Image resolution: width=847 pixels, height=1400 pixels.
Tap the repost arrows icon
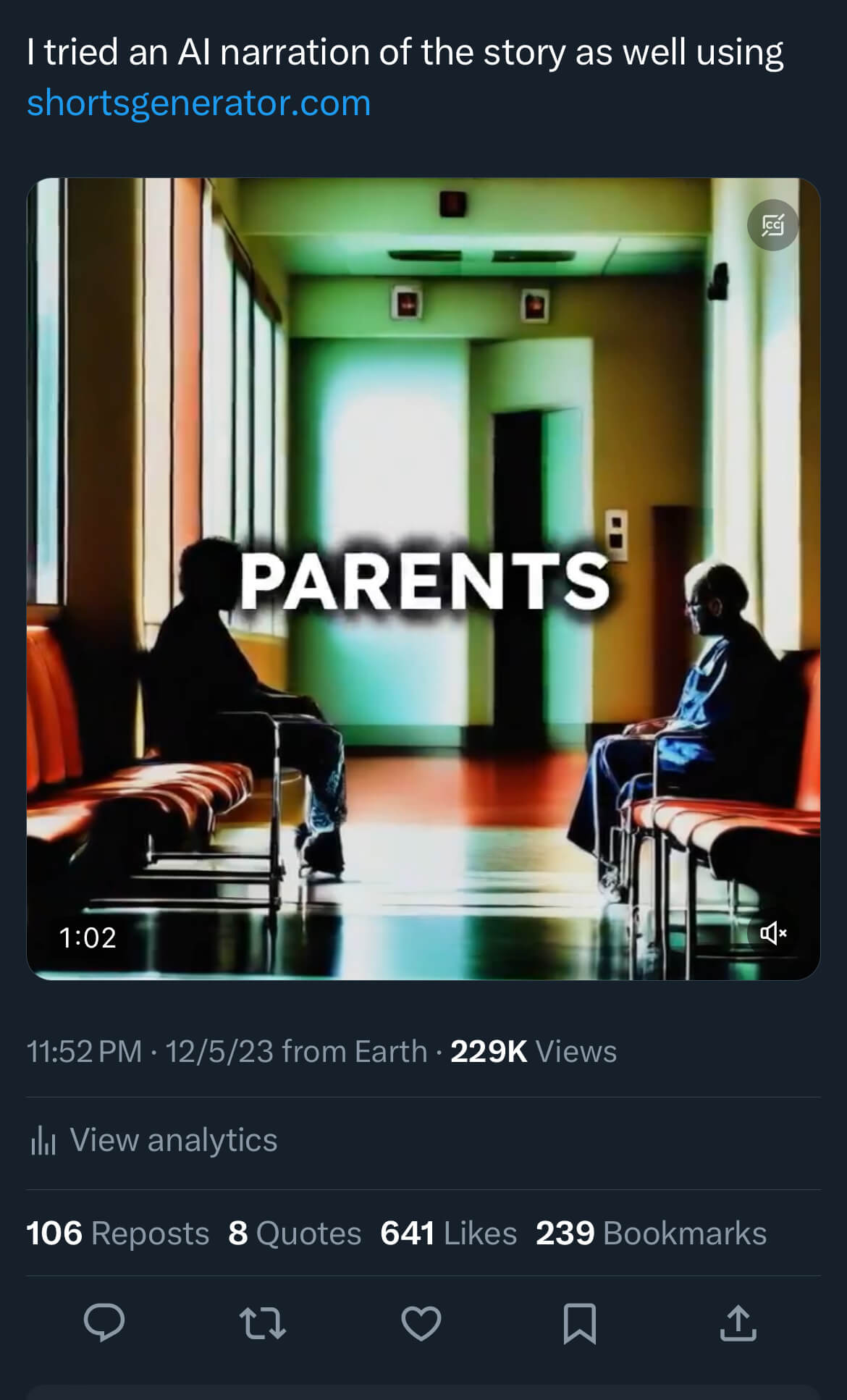click(263, 1323)
